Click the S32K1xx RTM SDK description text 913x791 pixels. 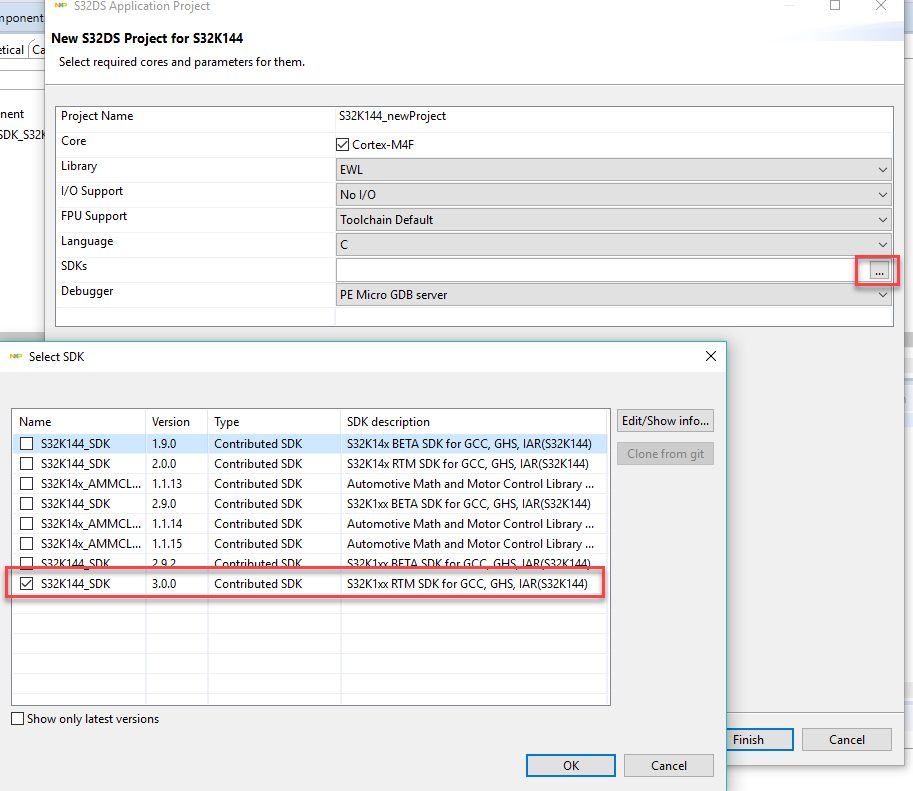467,584
